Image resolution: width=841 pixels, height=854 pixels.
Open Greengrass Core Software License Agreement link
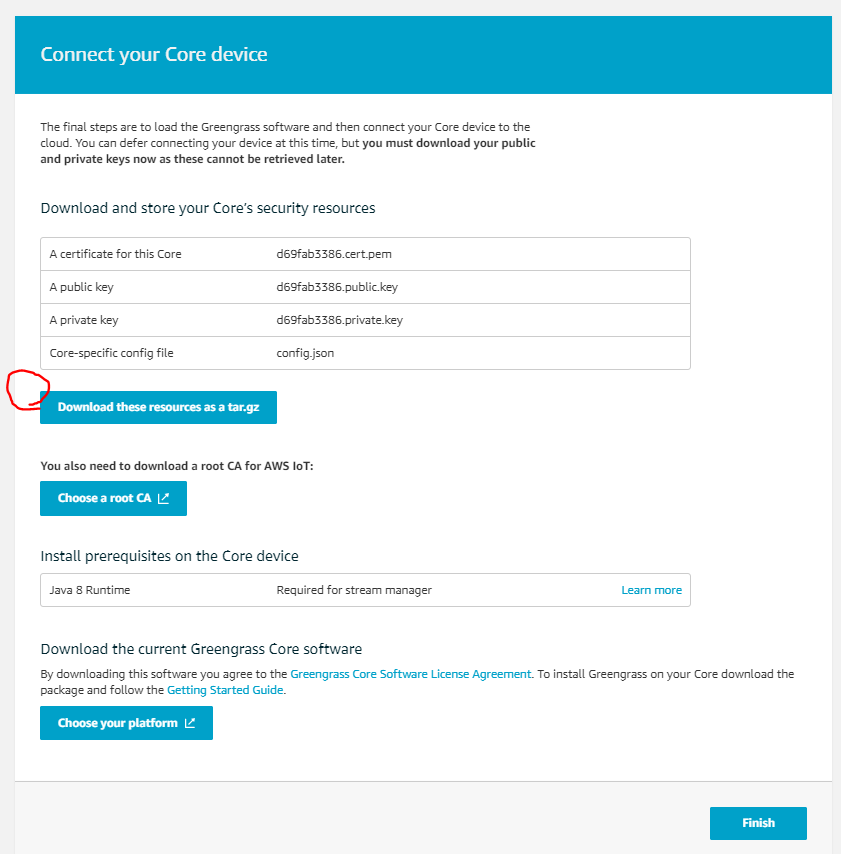click(411, 674)
